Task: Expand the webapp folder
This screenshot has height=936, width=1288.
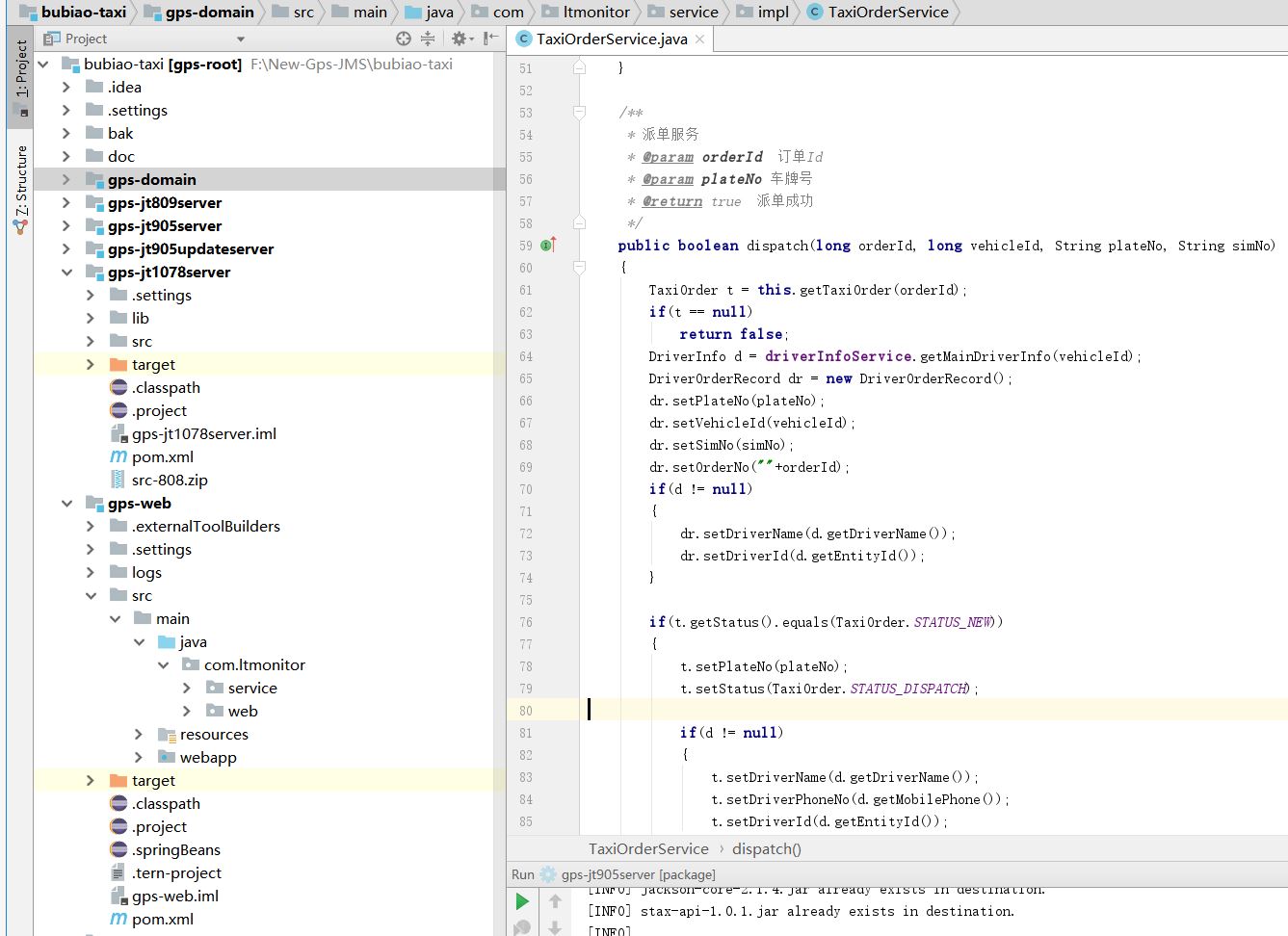Action: (139, 758)
